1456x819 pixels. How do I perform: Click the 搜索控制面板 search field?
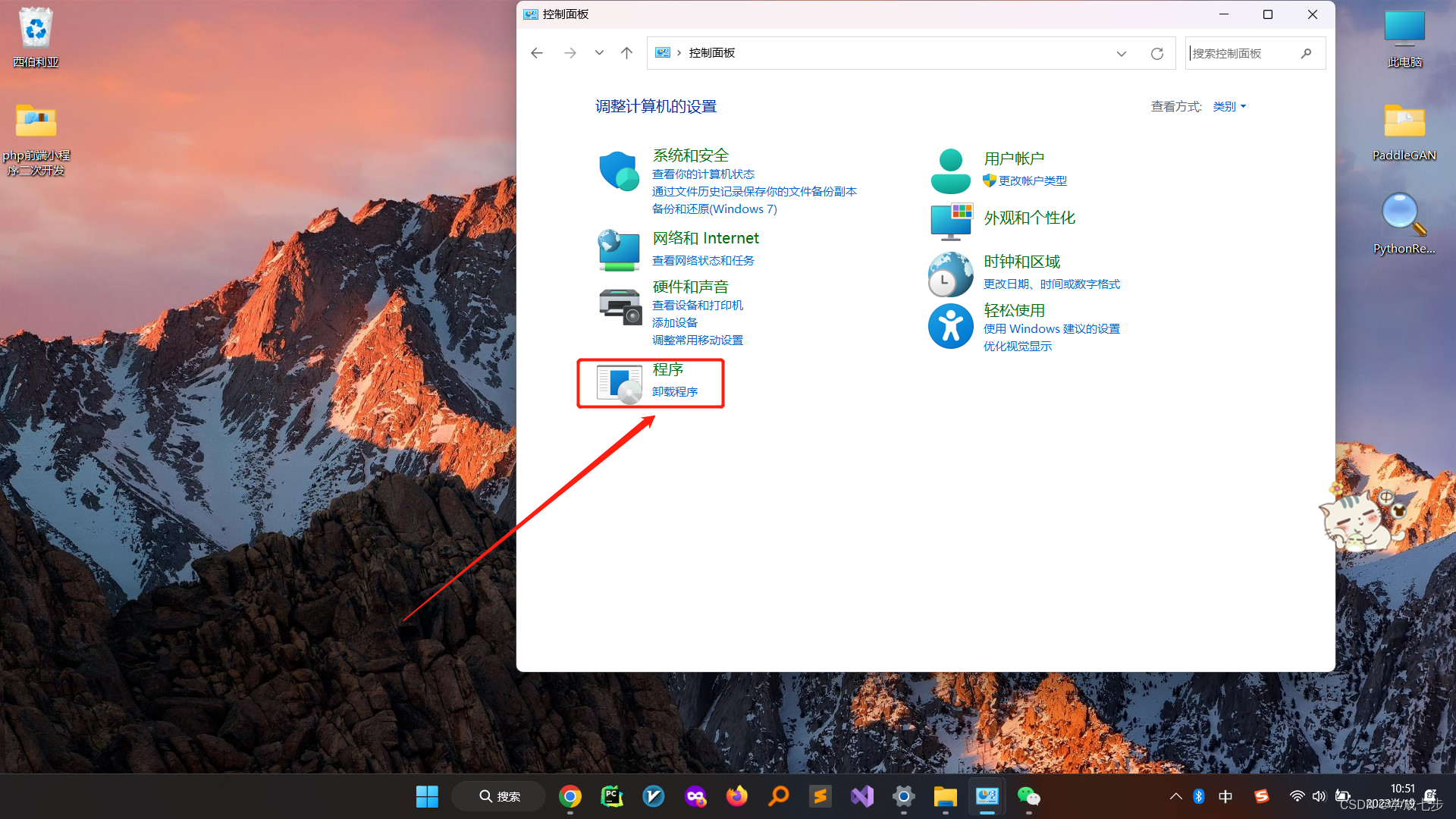coord(1244,53)
